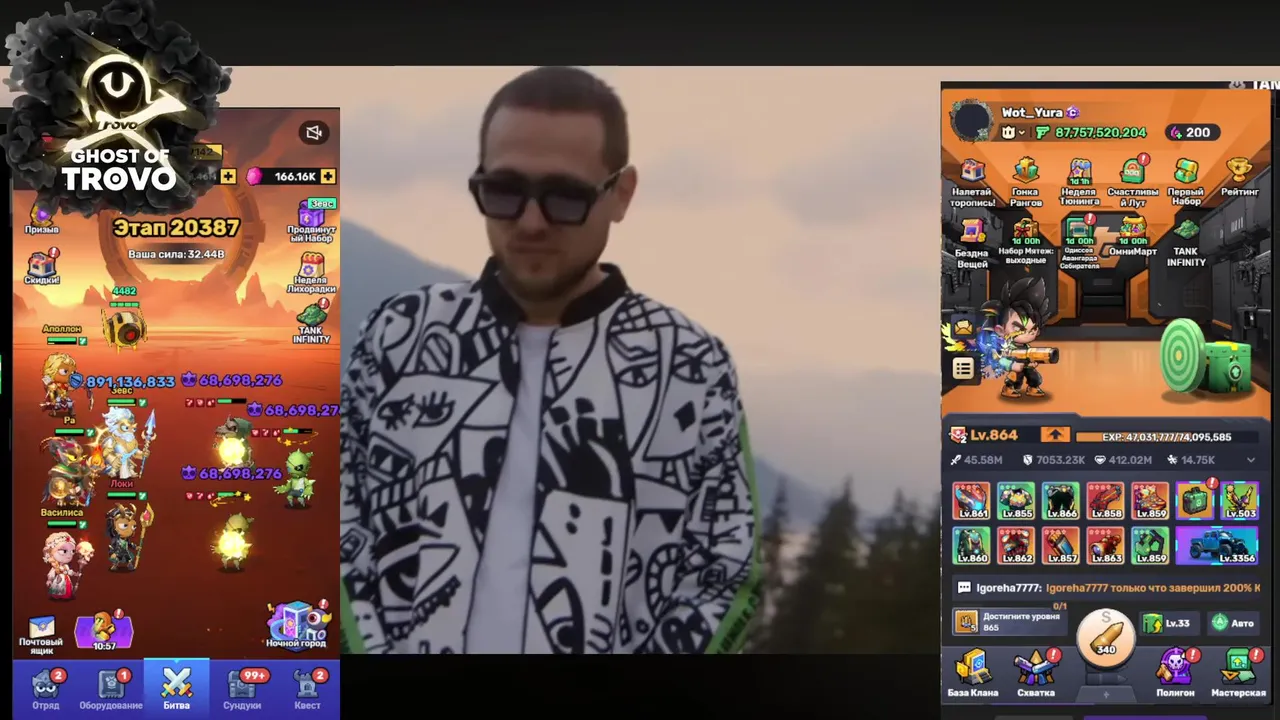Screen dimensions: 1280x720
Task: Select the Lv.862 equipment slot
Action: click(1016, 546)
